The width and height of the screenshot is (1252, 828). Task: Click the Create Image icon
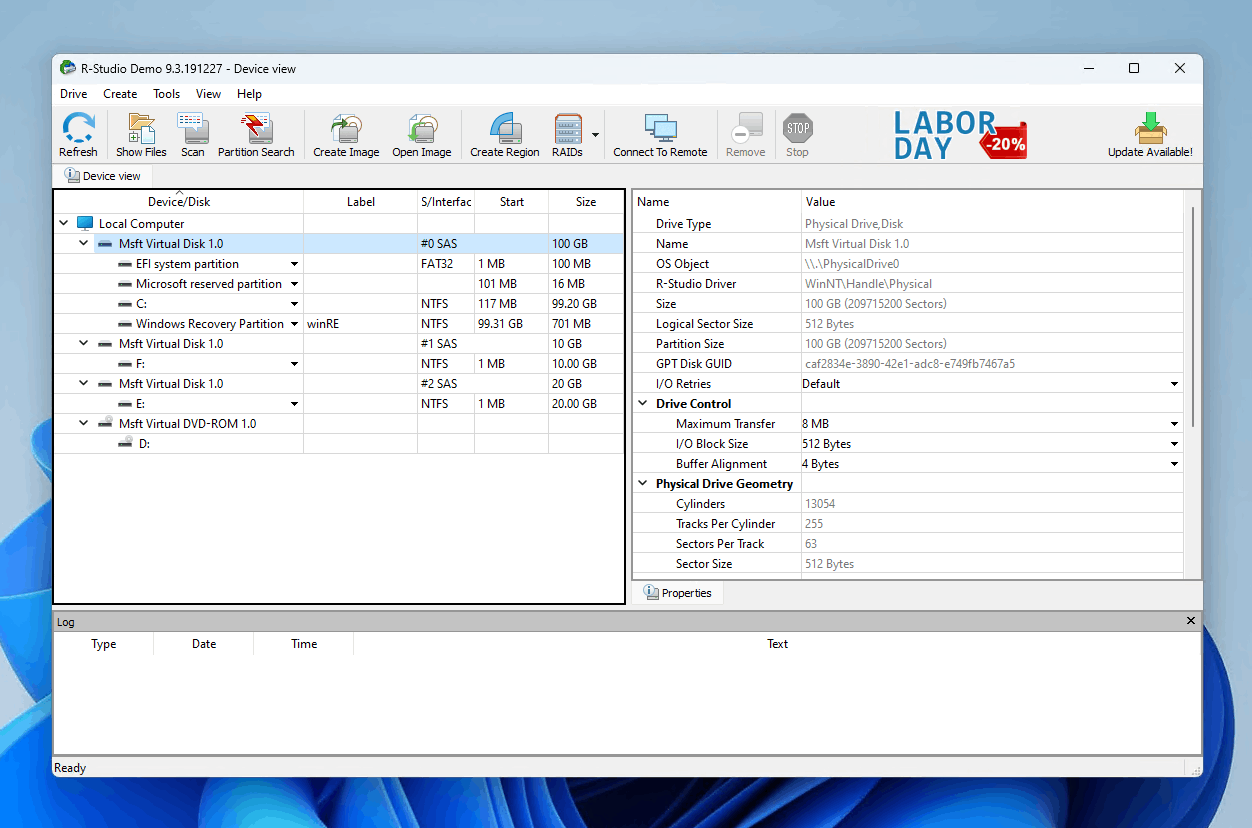tap(346, 134)
